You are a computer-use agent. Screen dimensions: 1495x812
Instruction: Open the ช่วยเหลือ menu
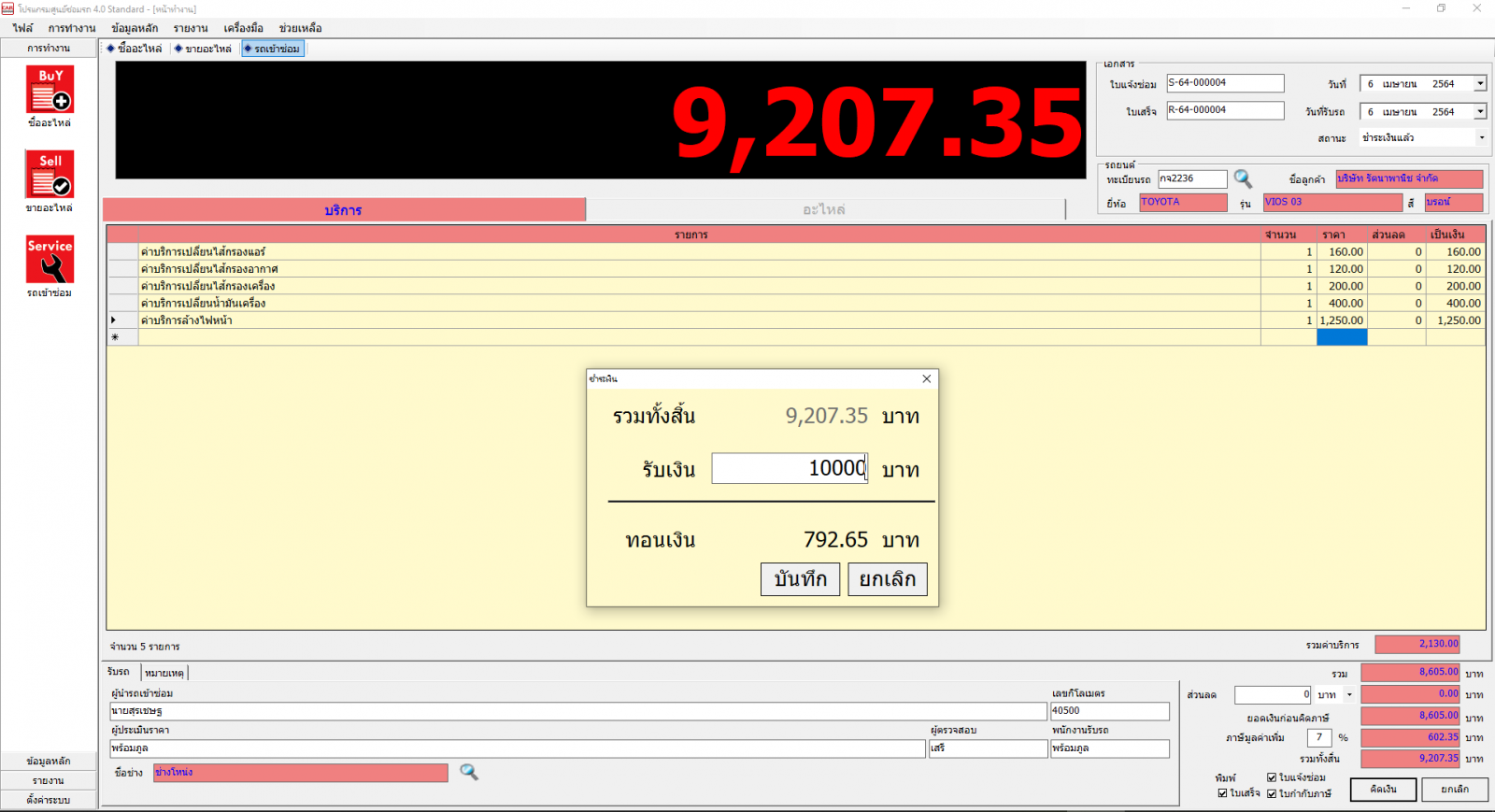click(300, 28)
